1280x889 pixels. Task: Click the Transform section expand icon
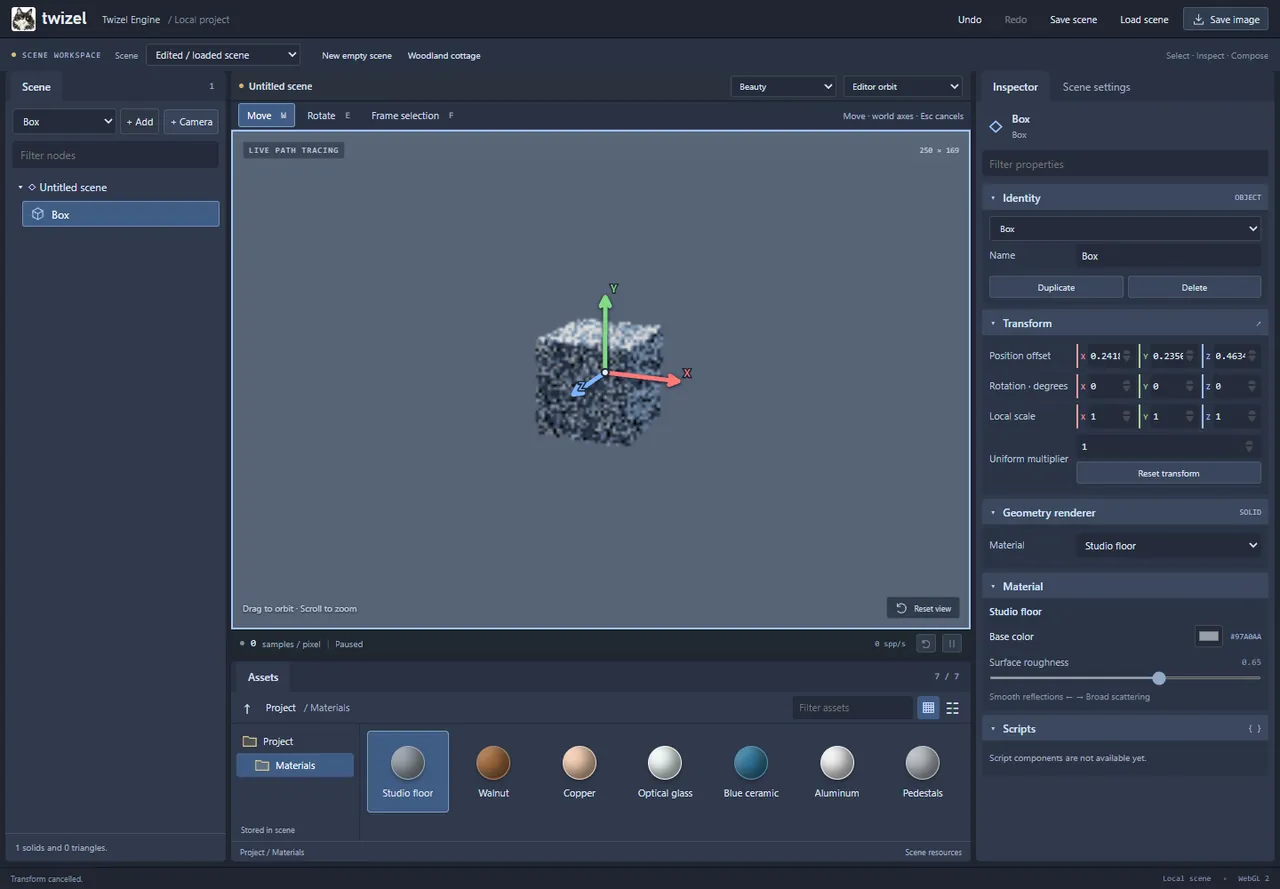1258,324
